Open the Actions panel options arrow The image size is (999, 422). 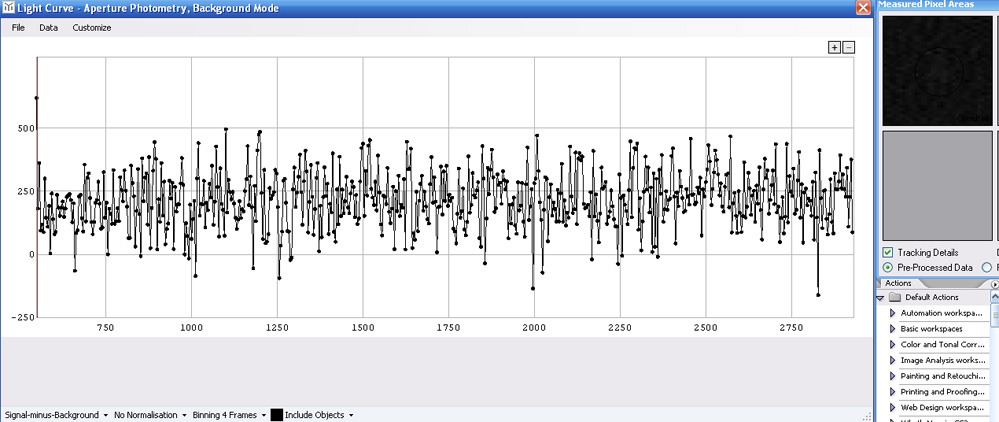pos(995,284)
